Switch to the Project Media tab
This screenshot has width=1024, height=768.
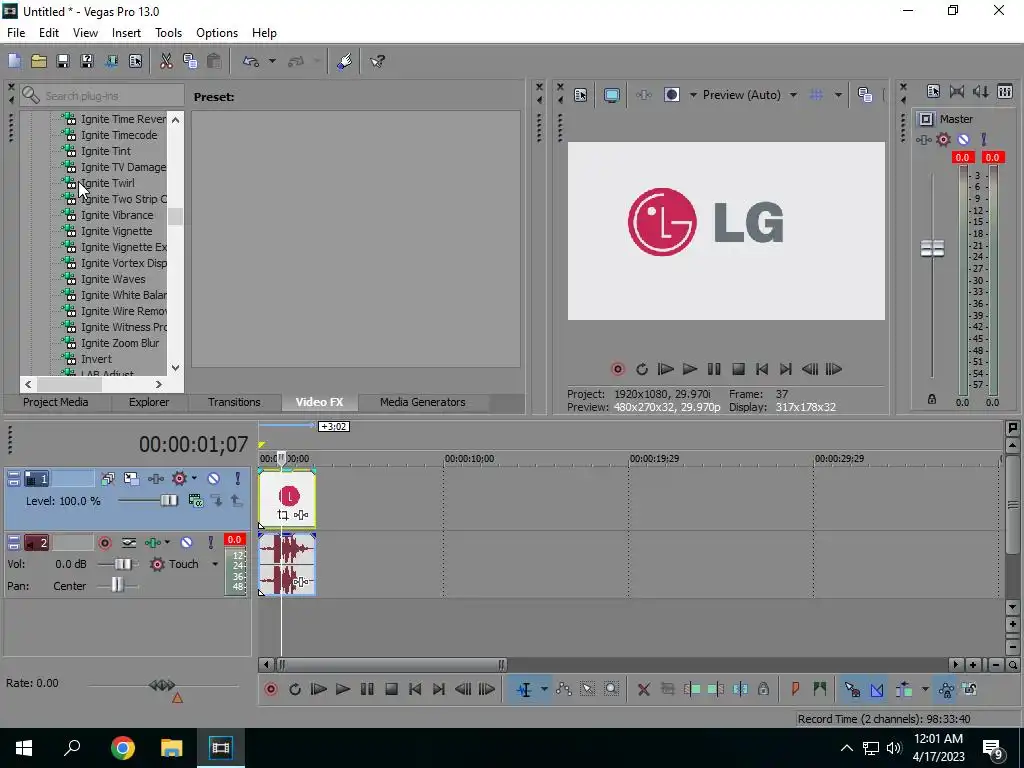tap(56, 402)
